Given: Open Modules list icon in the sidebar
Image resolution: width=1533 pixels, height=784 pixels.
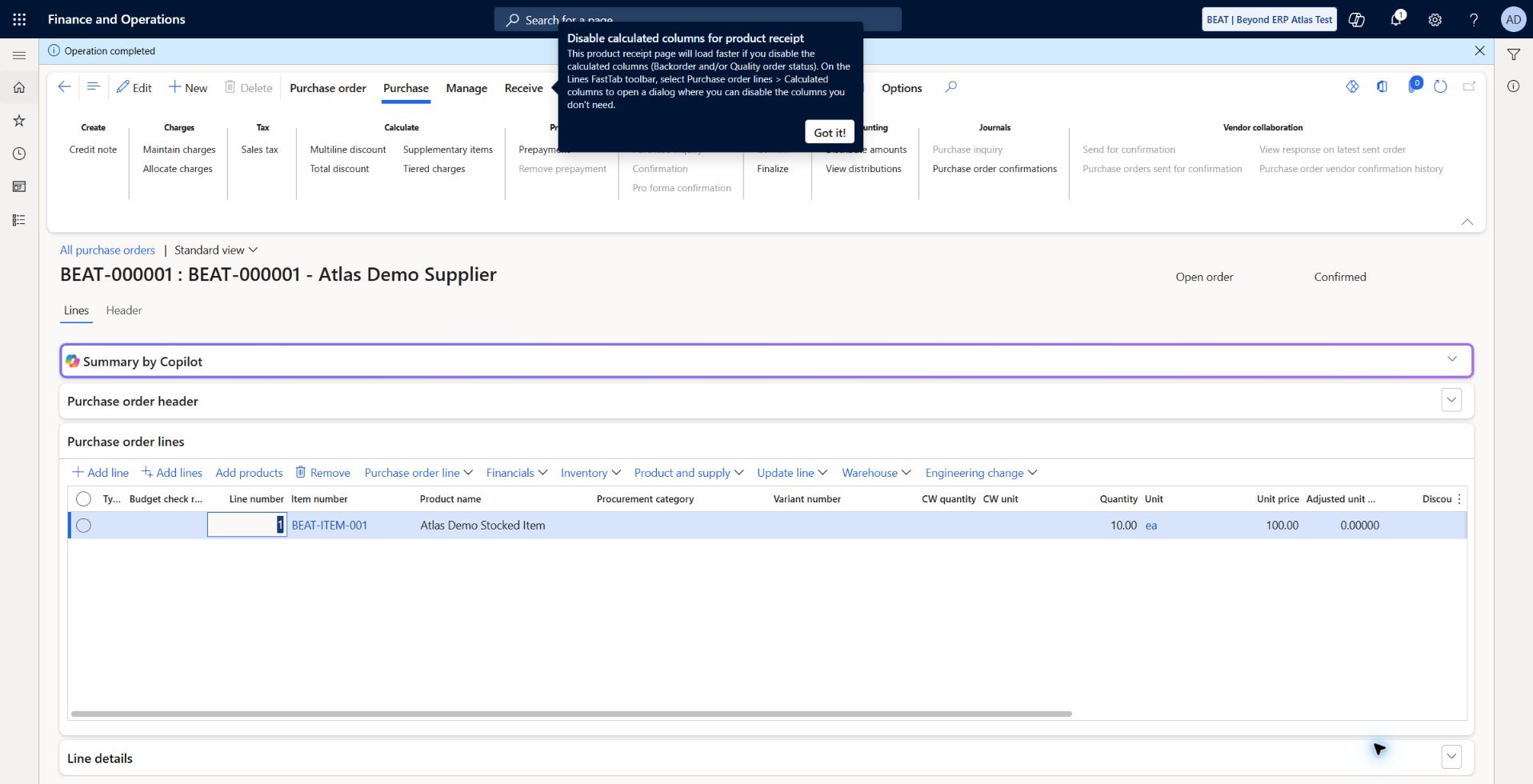Looking at the screenshot, I should click(19, 220).
